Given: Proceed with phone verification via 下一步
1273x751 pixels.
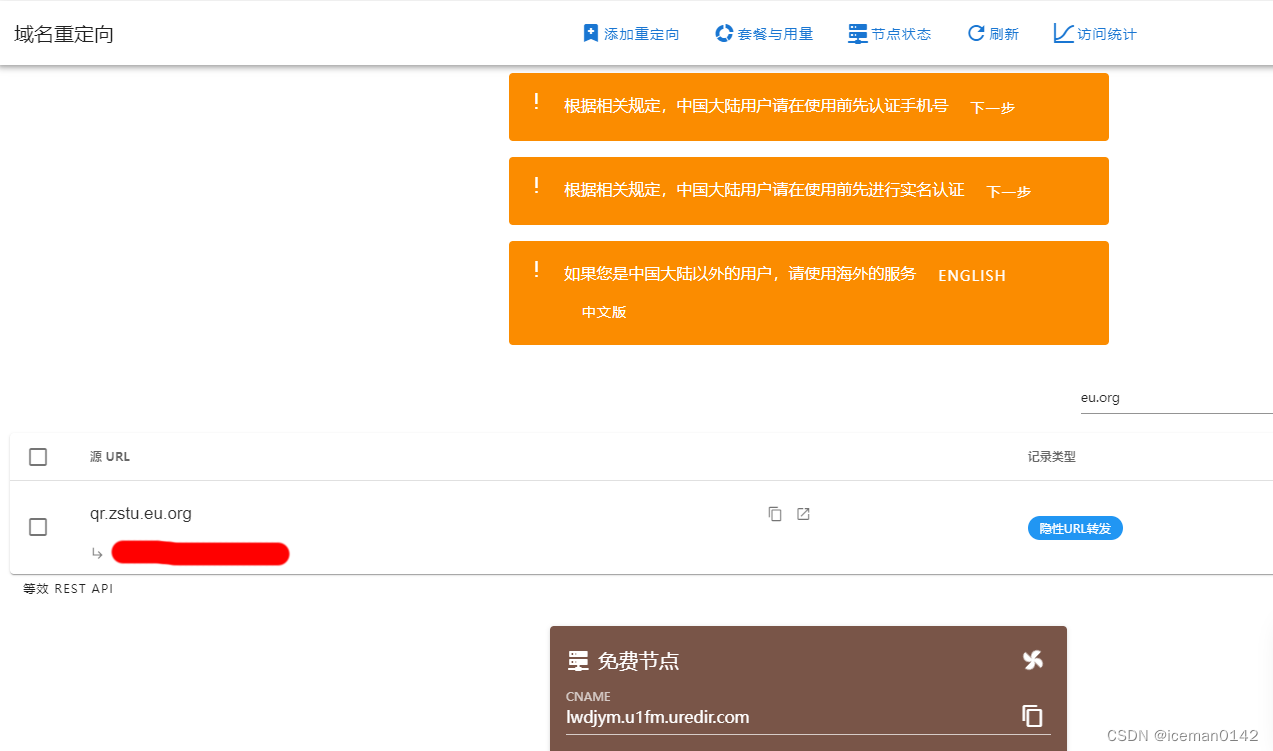Looking at the screenshot, I should [x=990, y=107].
